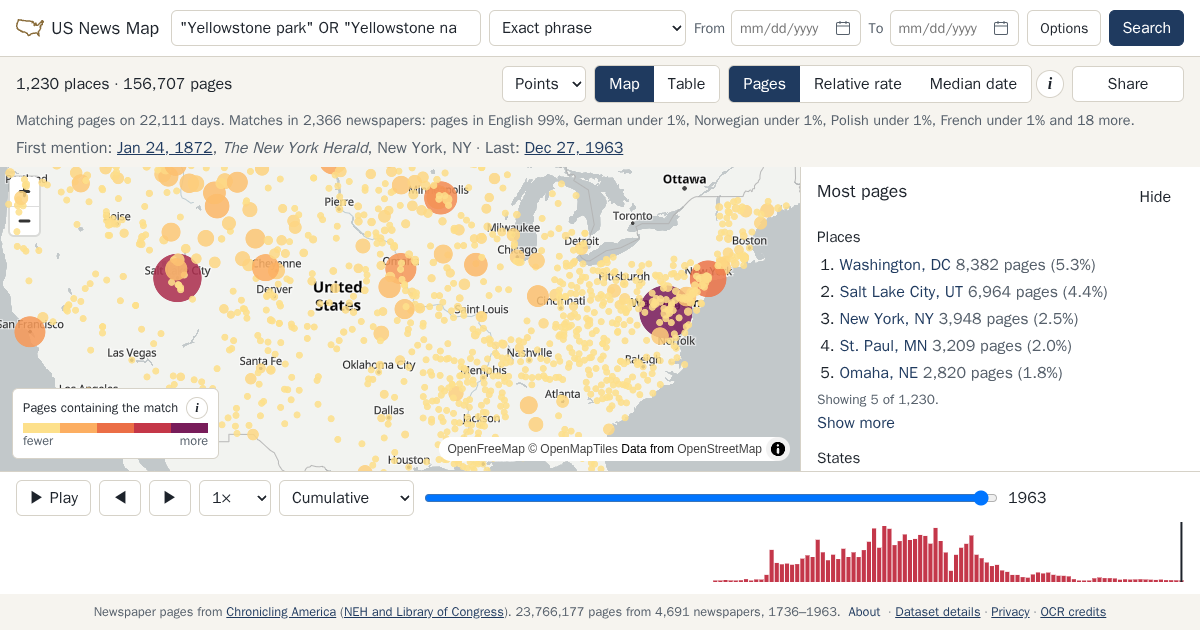This screenshot has height=630, width=1200.
Task: Select the Relative rate metric
Action: [858, 84]
